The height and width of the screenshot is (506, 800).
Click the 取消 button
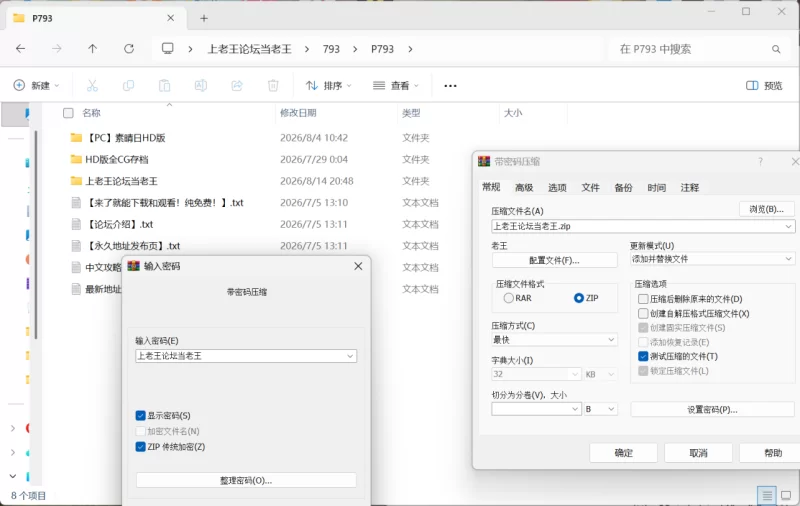pyautogui.click(x=698, y=453)
